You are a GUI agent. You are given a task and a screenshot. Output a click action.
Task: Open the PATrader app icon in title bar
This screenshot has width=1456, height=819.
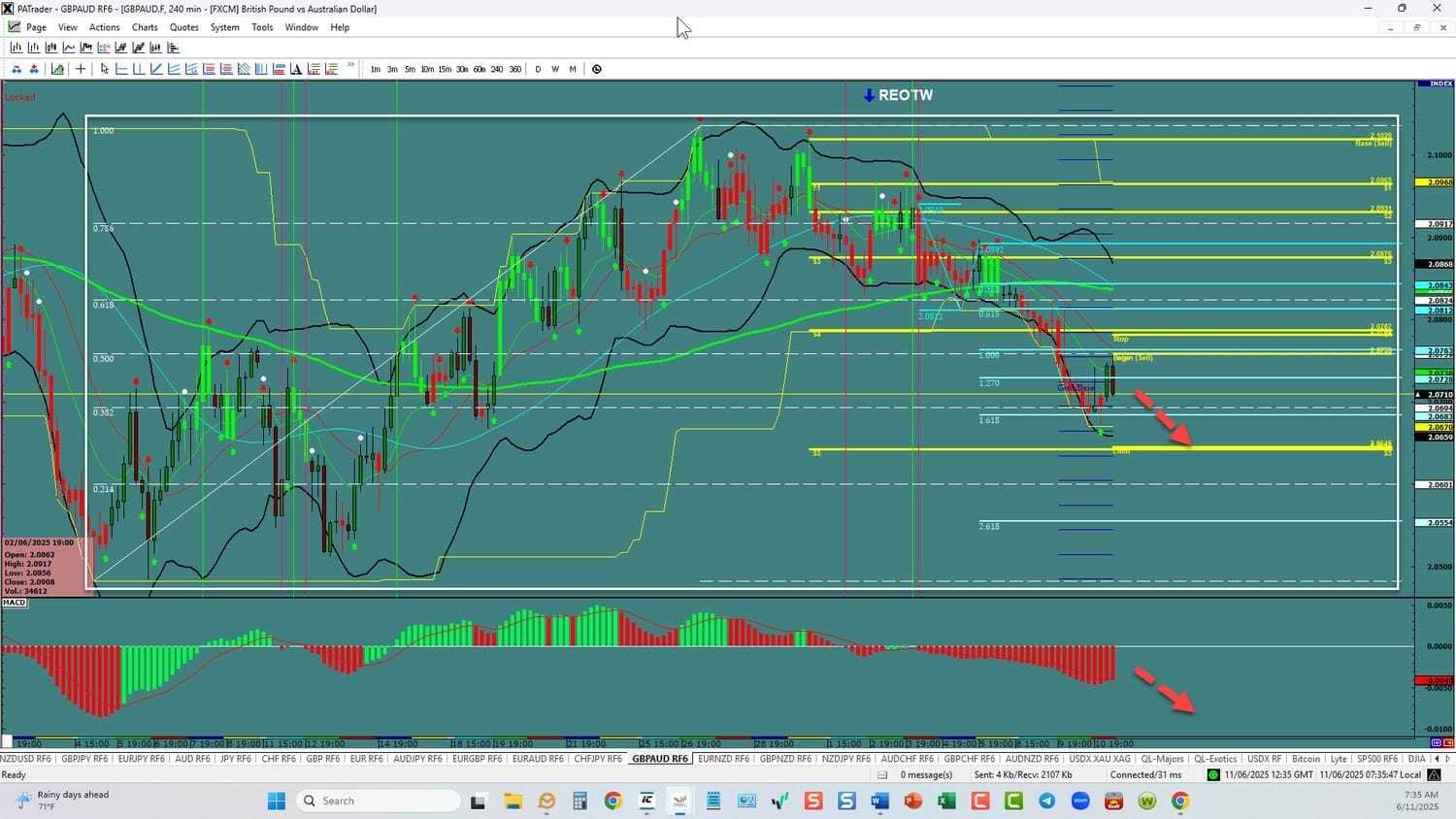point(8,9)
